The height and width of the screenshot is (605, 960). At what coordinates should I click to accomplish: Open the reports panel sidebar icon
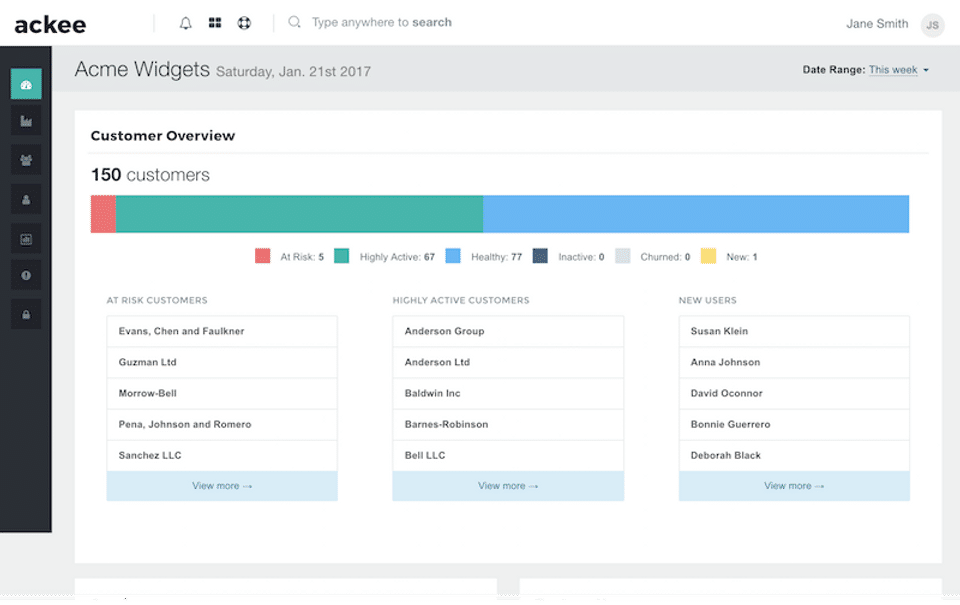pyautogui.click(x=26, y=239)
